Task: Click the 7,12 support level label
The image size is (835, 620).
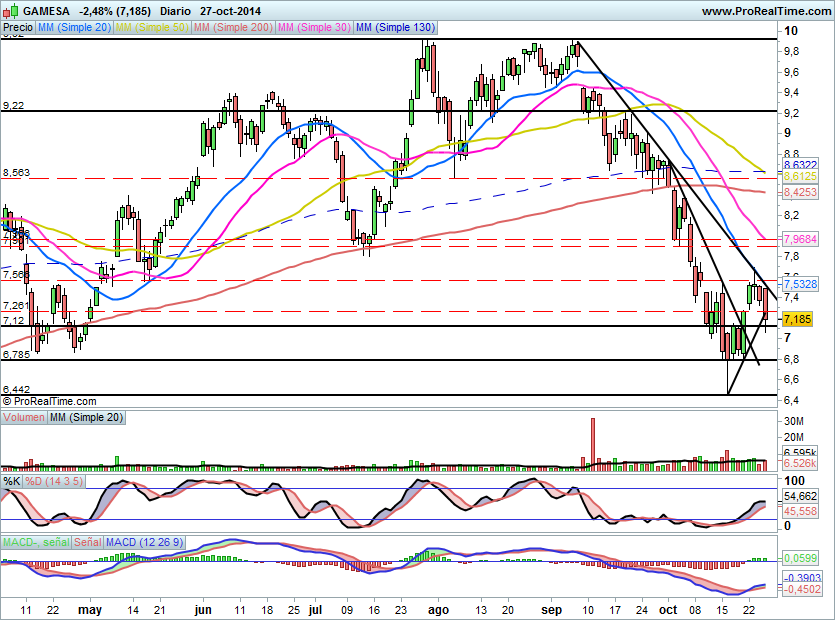Action: [x=13, y=320]
